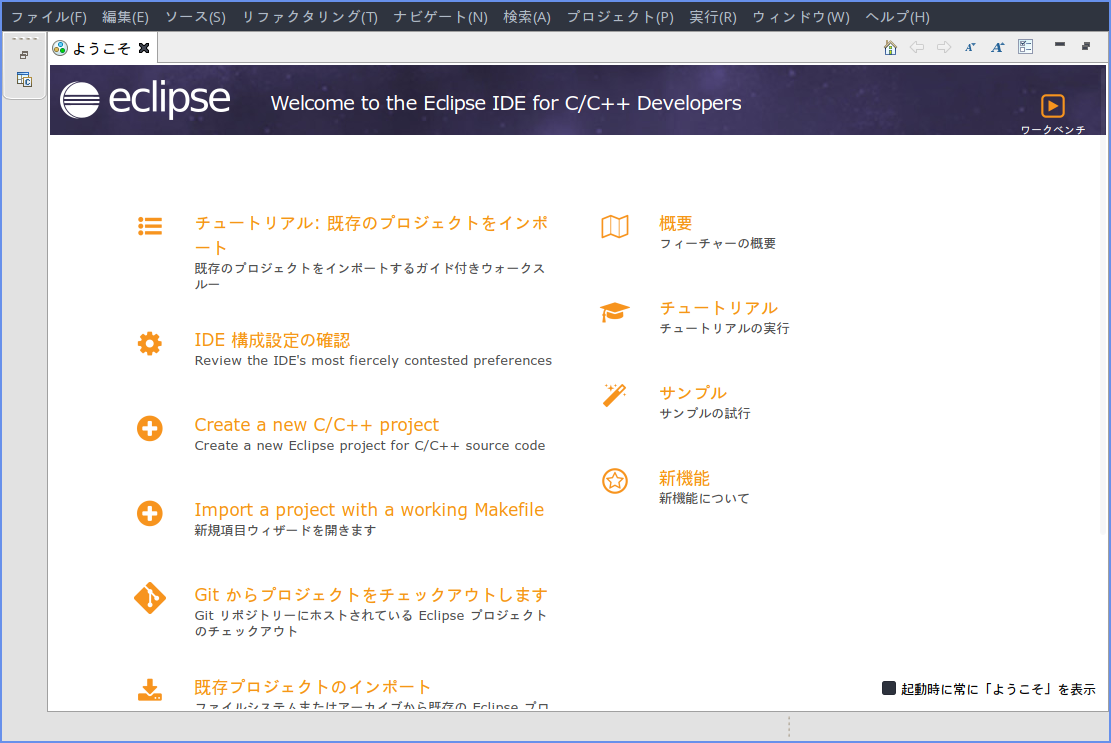This screenshot has height=743, width=1111.
Task: Click 'Review the IDE's most fiercely contested preferences' text
Action: (x=373, y=361)
